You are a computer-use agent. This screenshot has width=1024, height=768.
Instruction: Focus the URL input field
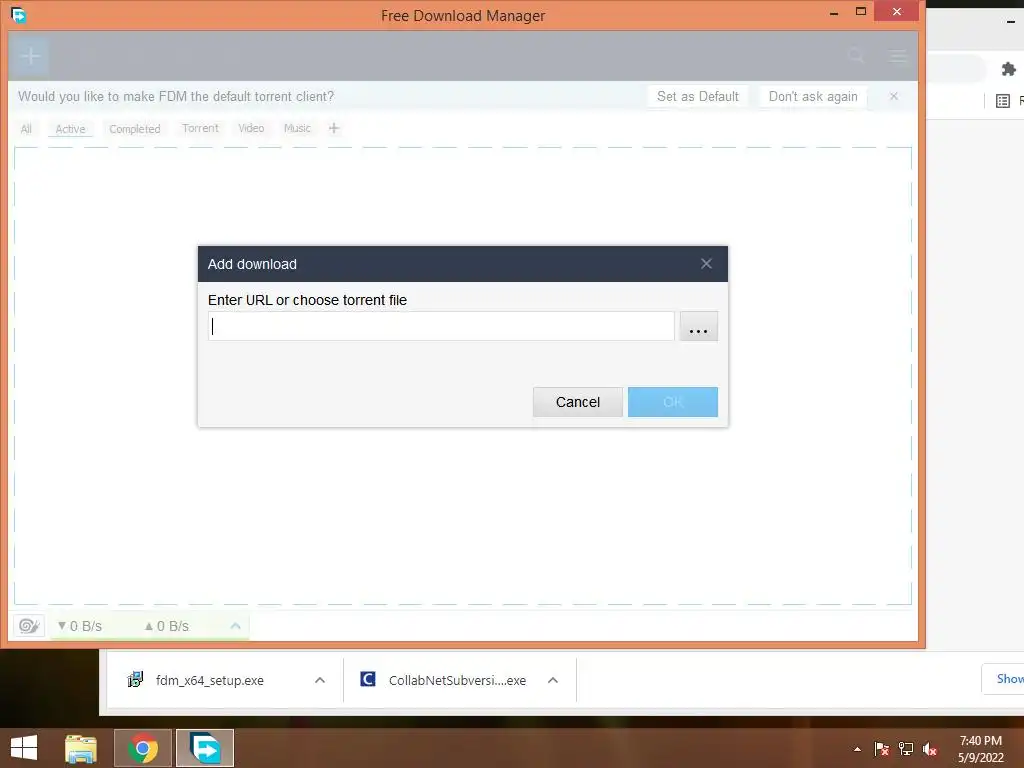coord(441,326)
